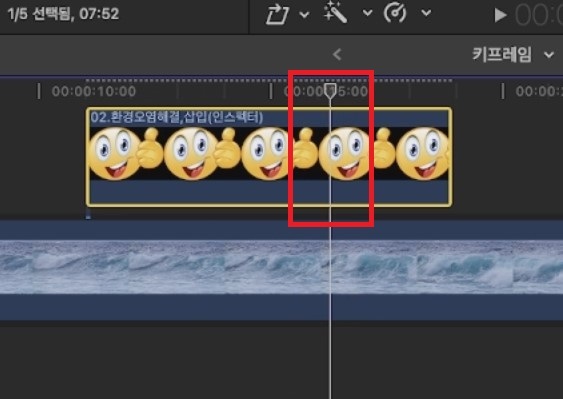Image resolution: width=563 pixels, height=399 pixels.
Task: Go back with the left chevron
Action: 337,55
